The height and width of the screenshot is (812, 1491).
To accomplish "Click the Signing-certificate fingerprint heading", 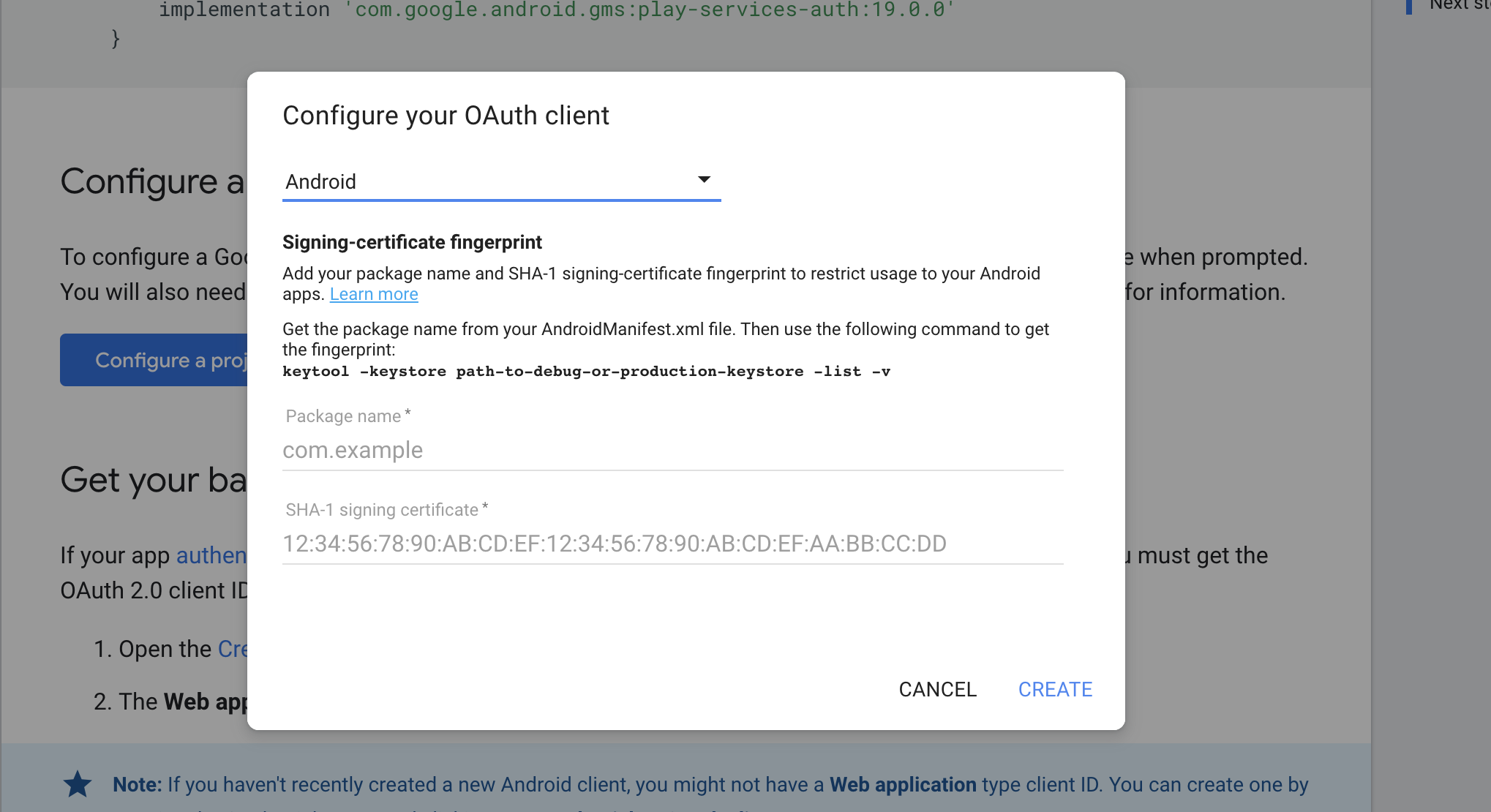I will (x=412, y=242).
